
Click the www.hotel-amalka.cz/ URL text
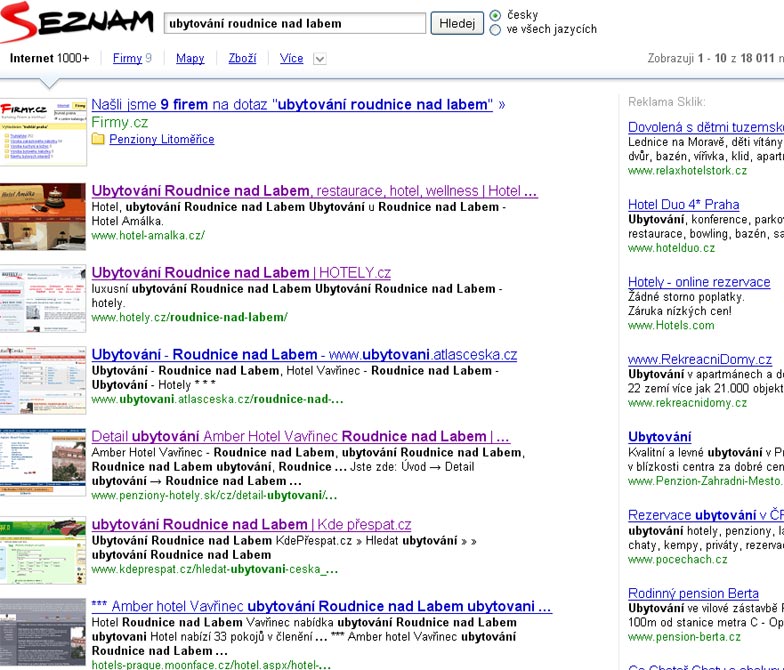(148, 236)
